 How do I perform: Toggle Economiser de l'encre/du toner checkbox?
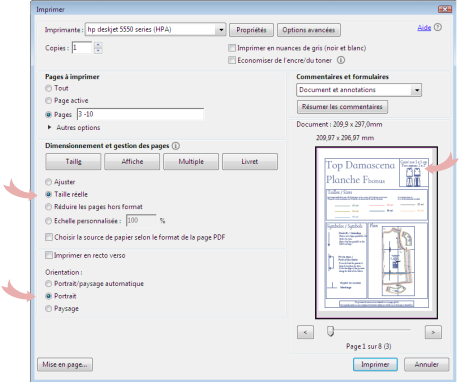232,60
